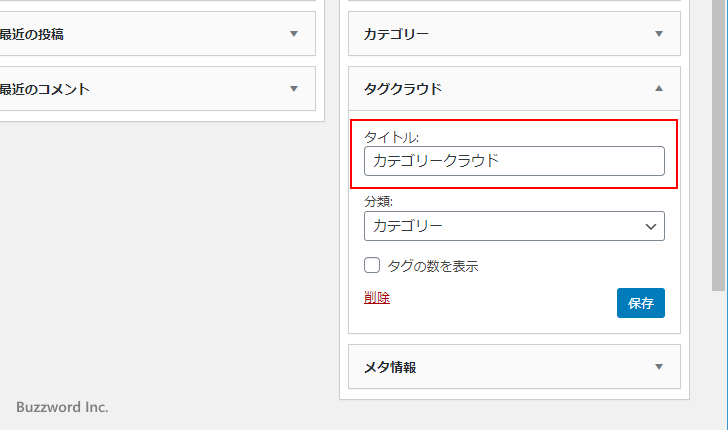Click the タイトル: field label
This screenshot has height=430, width=728.
pos(392,137)
